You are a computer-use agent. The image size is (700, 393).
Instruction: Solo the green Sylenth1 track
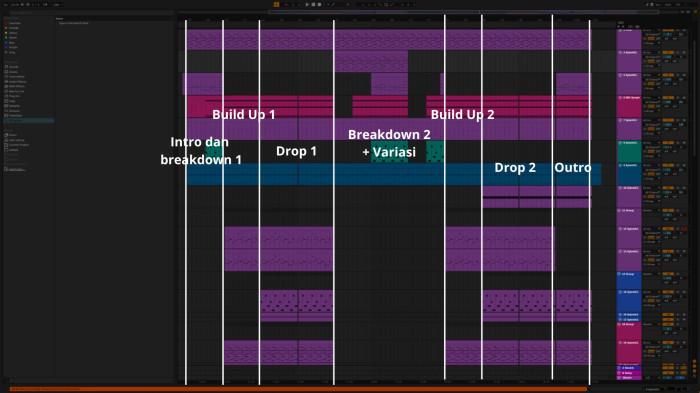pyautogui.click(x=678, y=143)
